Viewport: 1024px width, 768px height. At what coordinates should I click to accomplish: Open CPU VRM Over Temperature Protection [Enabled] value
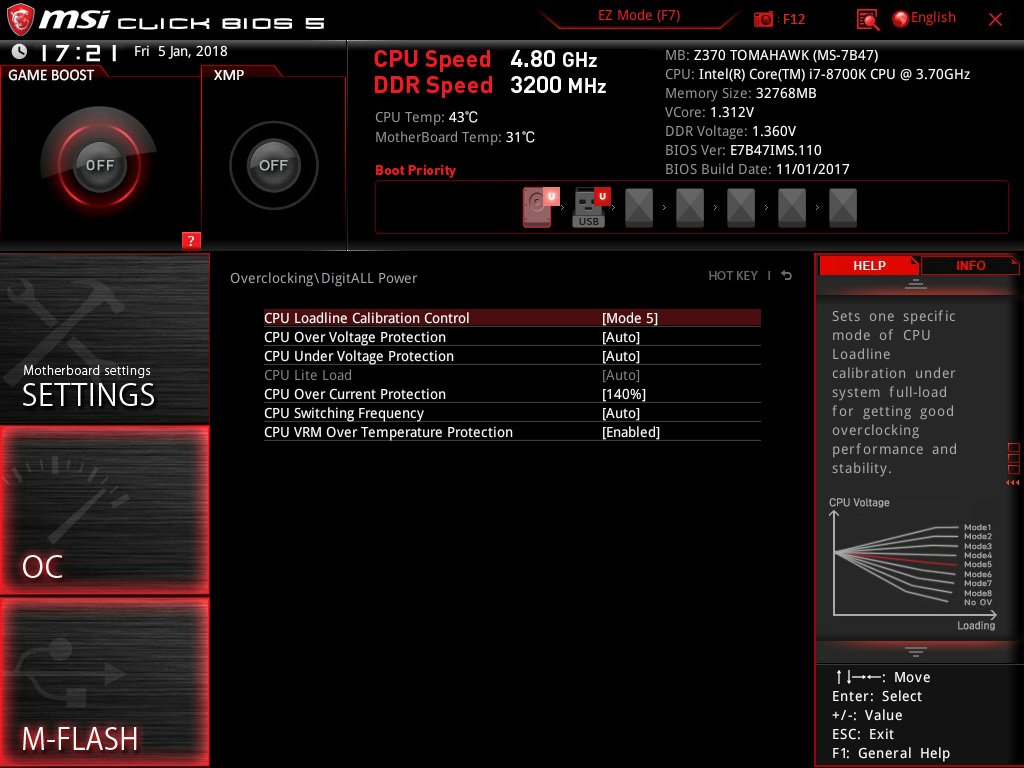(631, 432)
